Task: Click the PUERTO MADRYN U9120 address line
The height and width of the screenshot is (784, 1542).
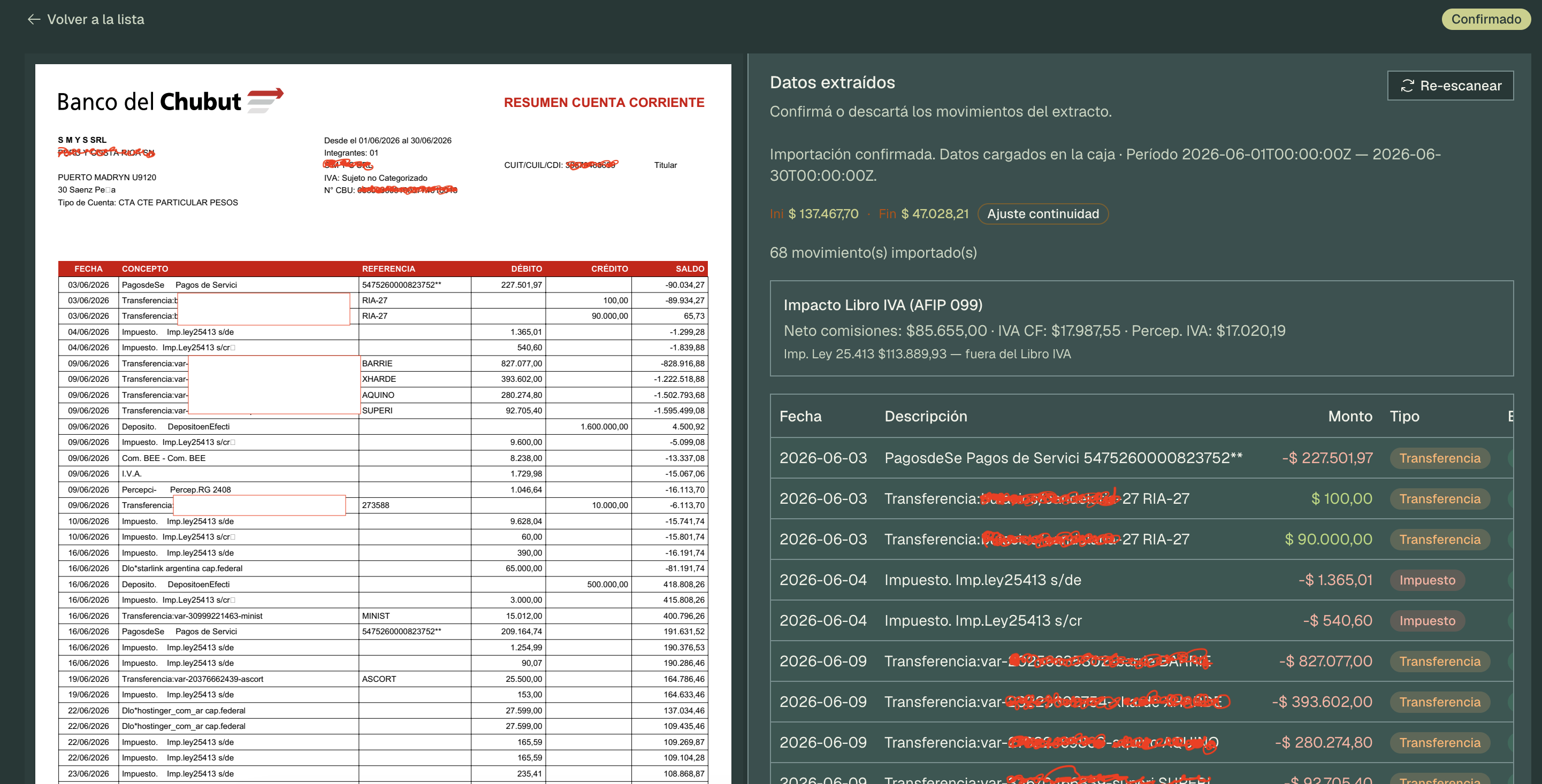Action: pyautogui.click(x=106, y=177)
